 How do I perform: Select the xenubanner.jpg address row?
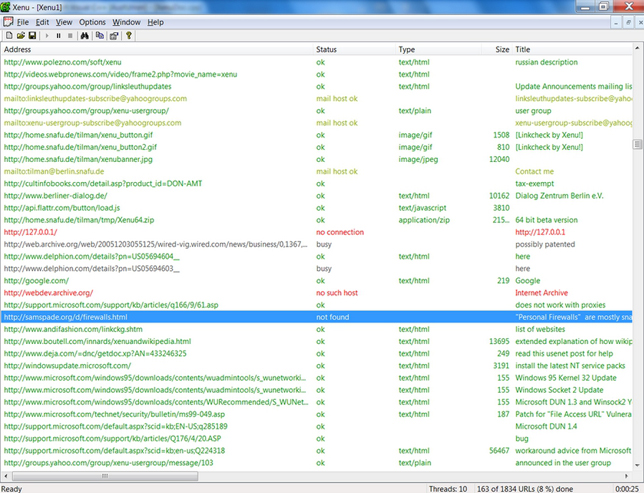[316, 159]
